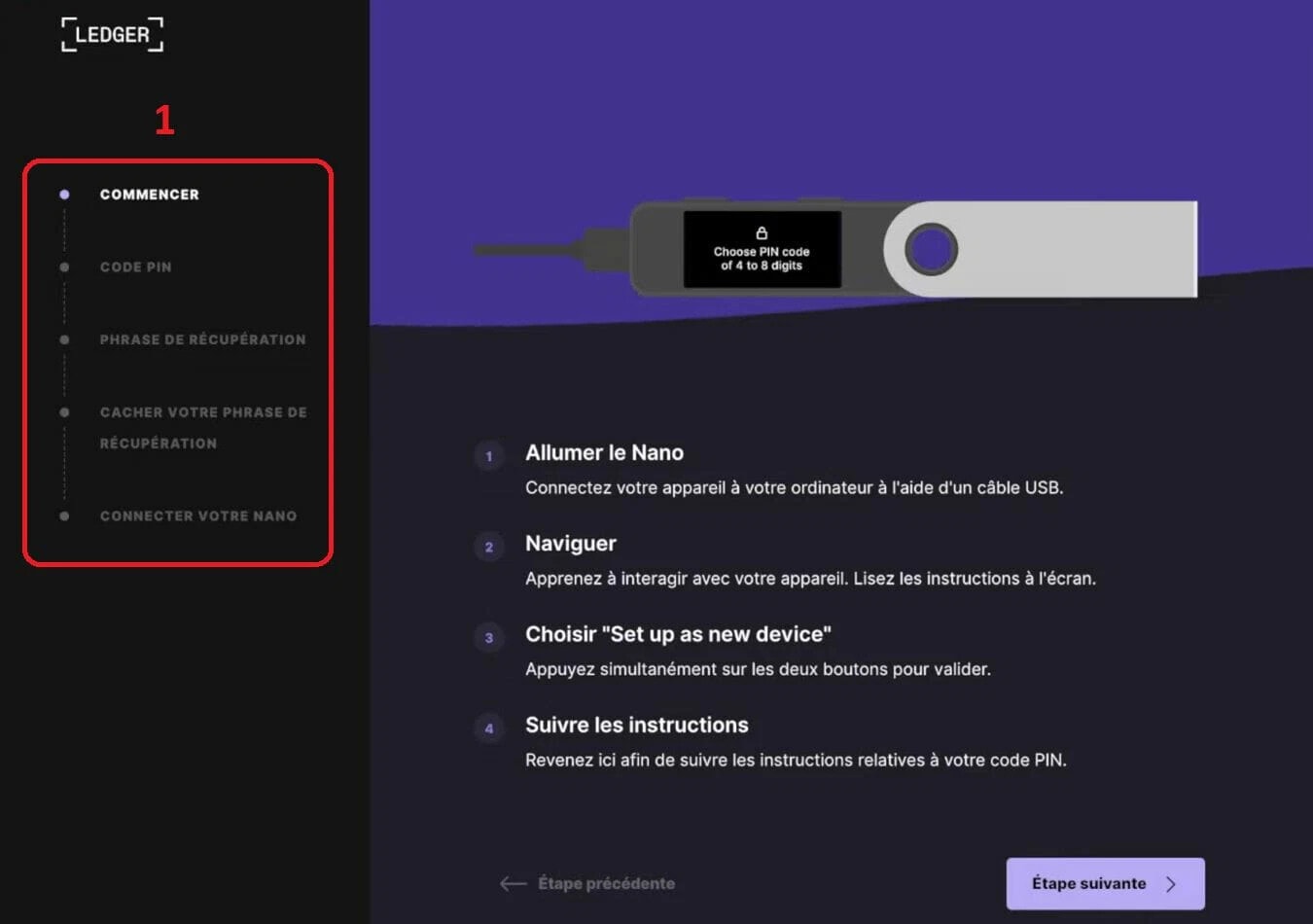1313x924 pixels.
Task: Click the step 4 number badge
Action: click(x=488, y=729)
